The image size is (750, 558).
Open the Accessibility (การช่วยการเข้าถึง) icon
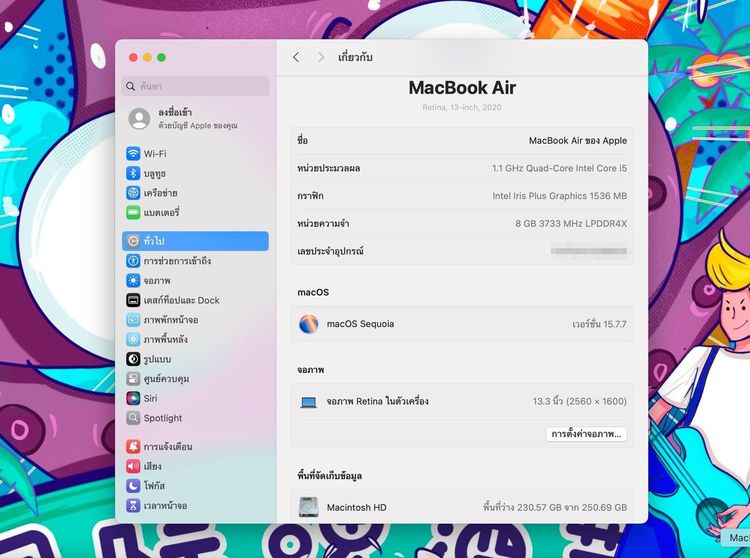[133, 261]
